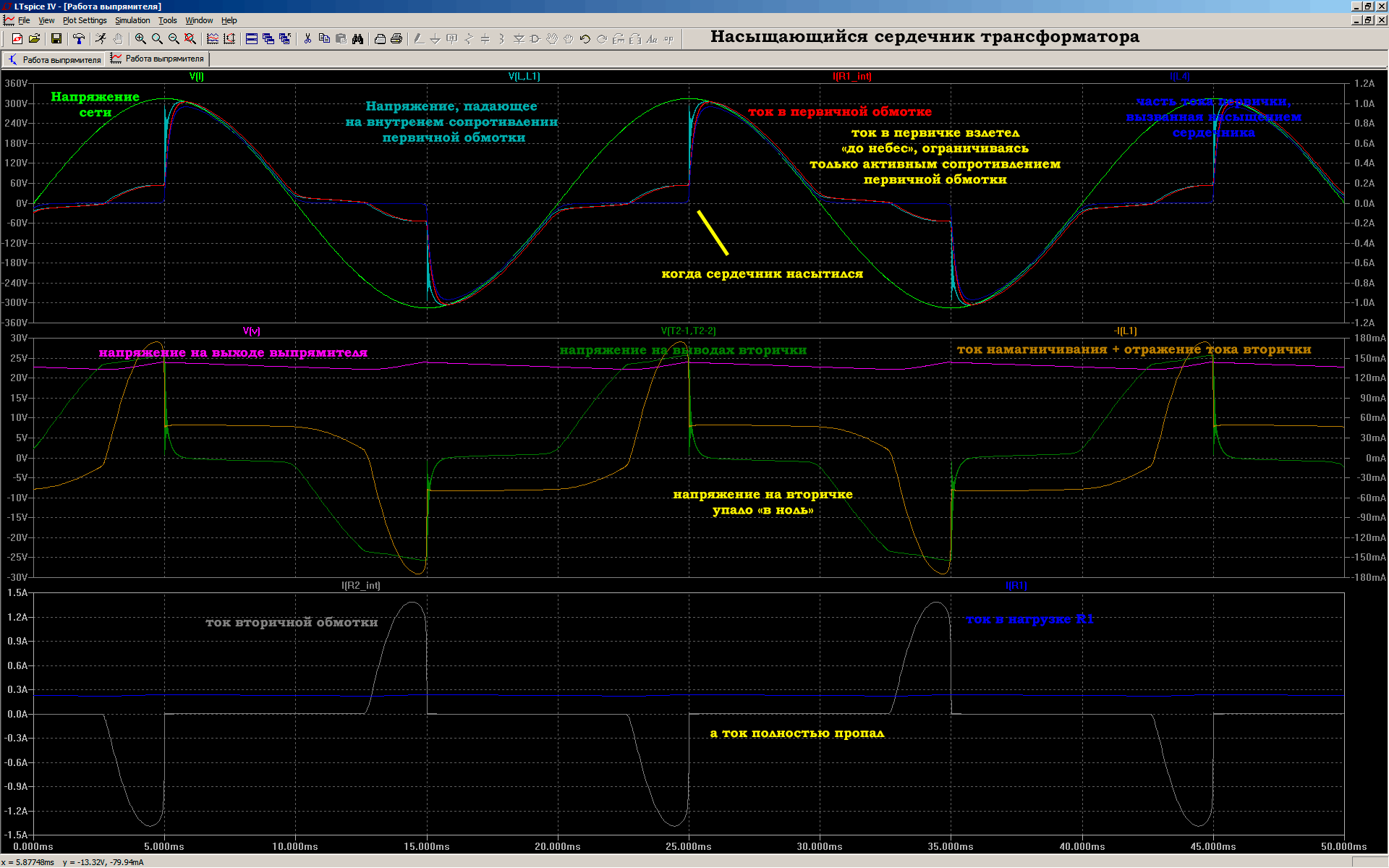
Task: Click the Paste clipboard icon
Action: tap(341, 39)
